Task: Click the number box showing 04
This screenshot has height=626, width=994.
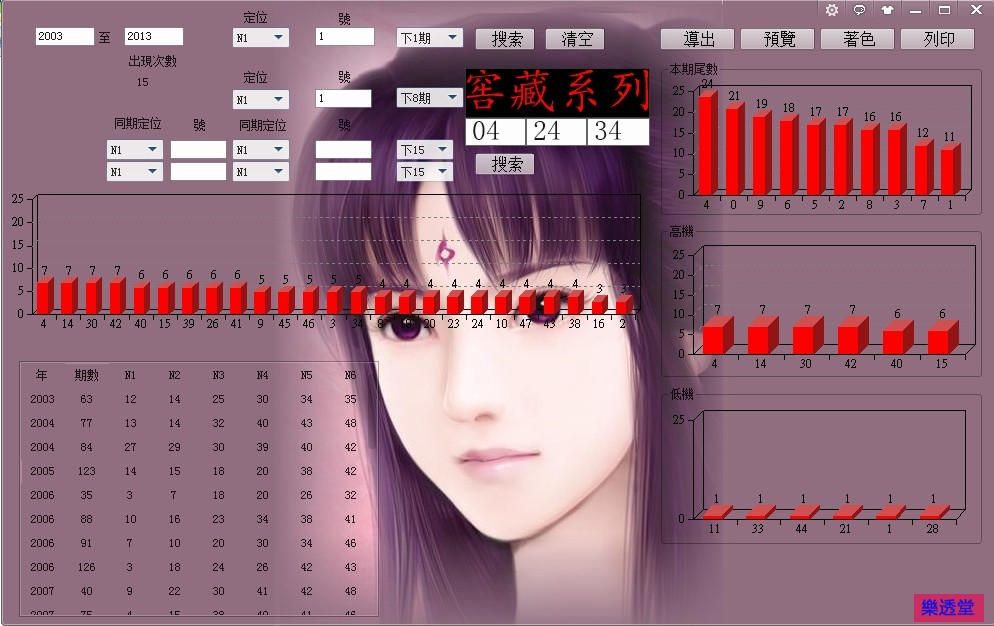Action: (496, 131)
